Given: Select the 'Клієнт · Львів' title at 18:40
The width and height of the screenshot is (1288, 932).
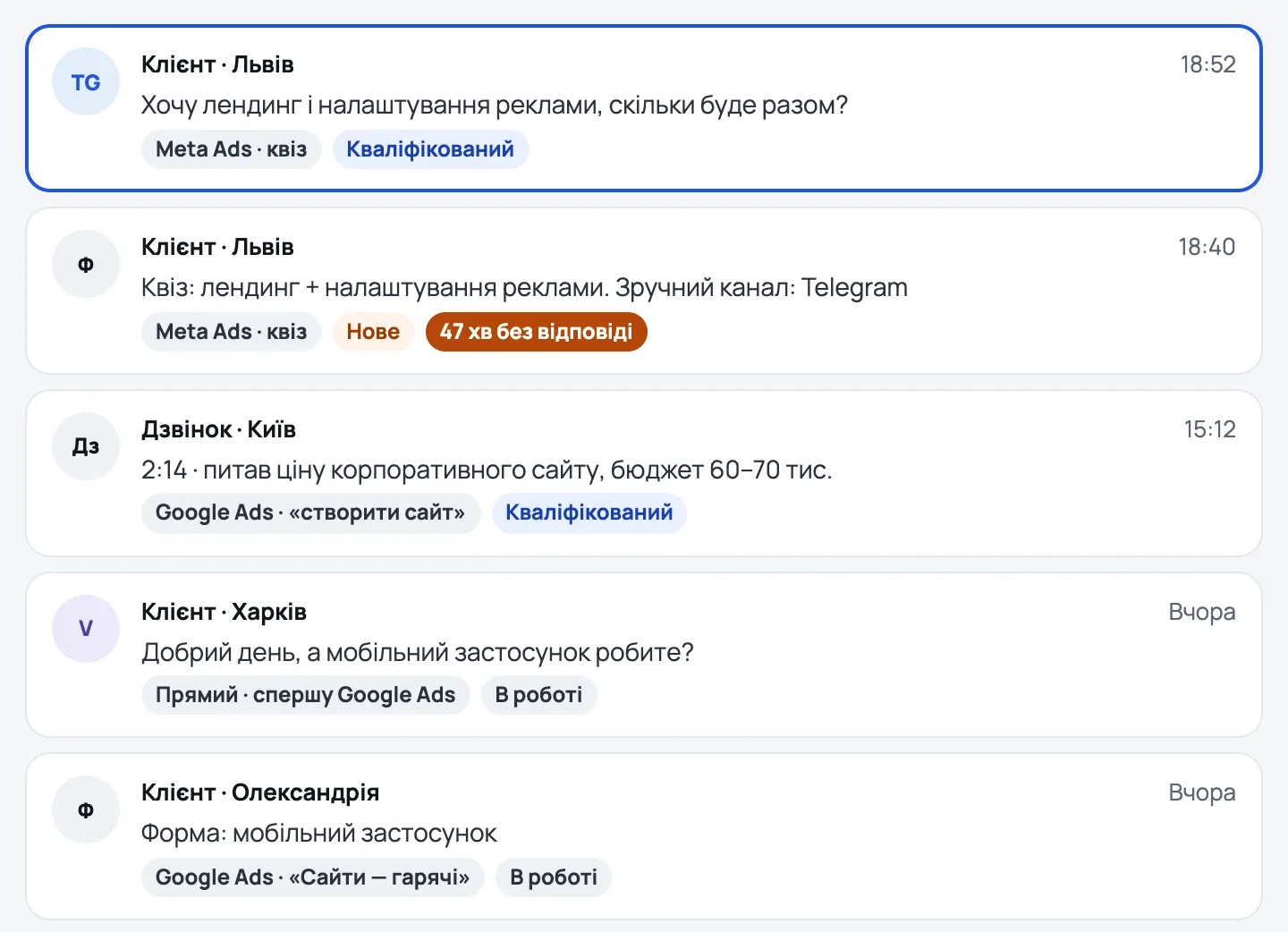Looking at the screenshot, I should tap(217, 247).
